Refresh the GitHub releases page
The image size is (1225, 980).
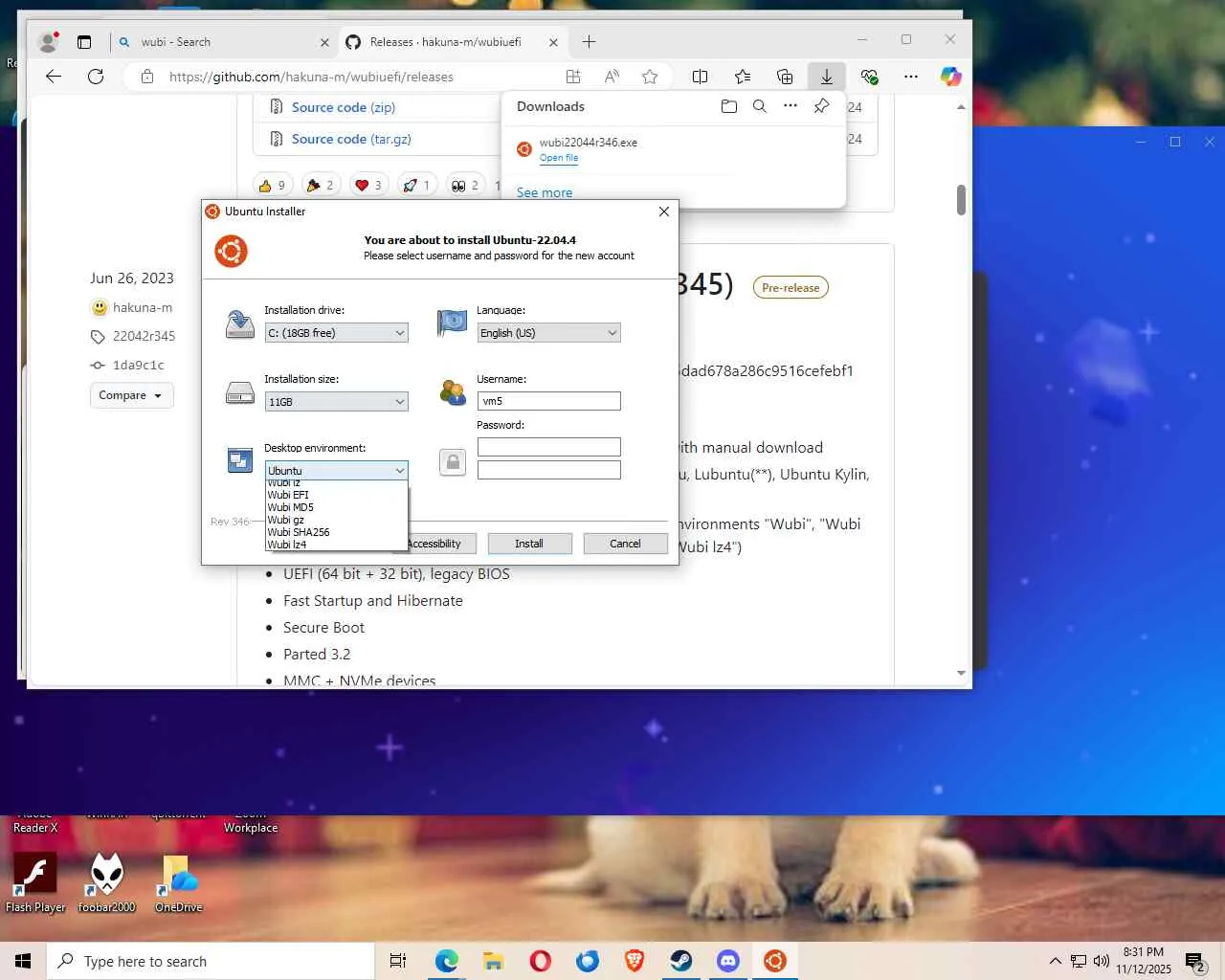(96, 77)
